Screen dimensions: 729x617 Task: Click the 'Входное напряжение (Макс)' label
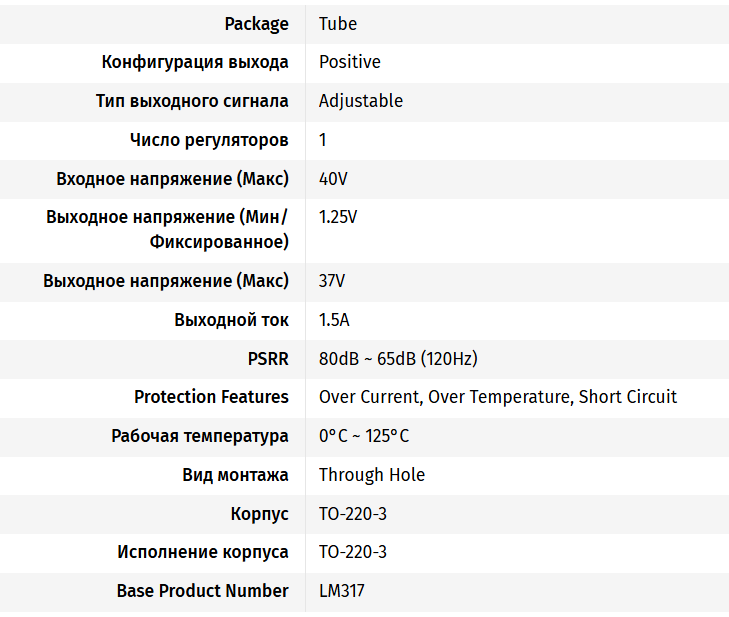tap(172, 179)
